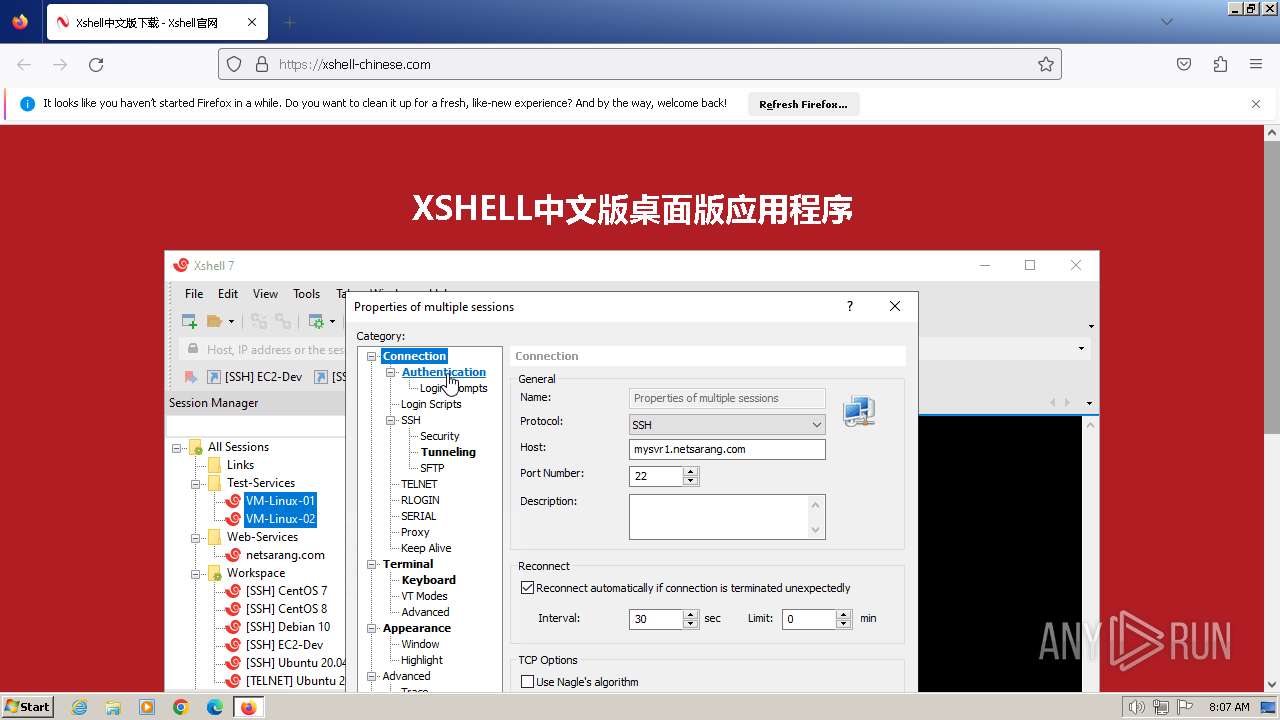This screenshot has width=1280, height=720.
Task: Increase the reconnect Interval stepper
Action: click(690, 614)
